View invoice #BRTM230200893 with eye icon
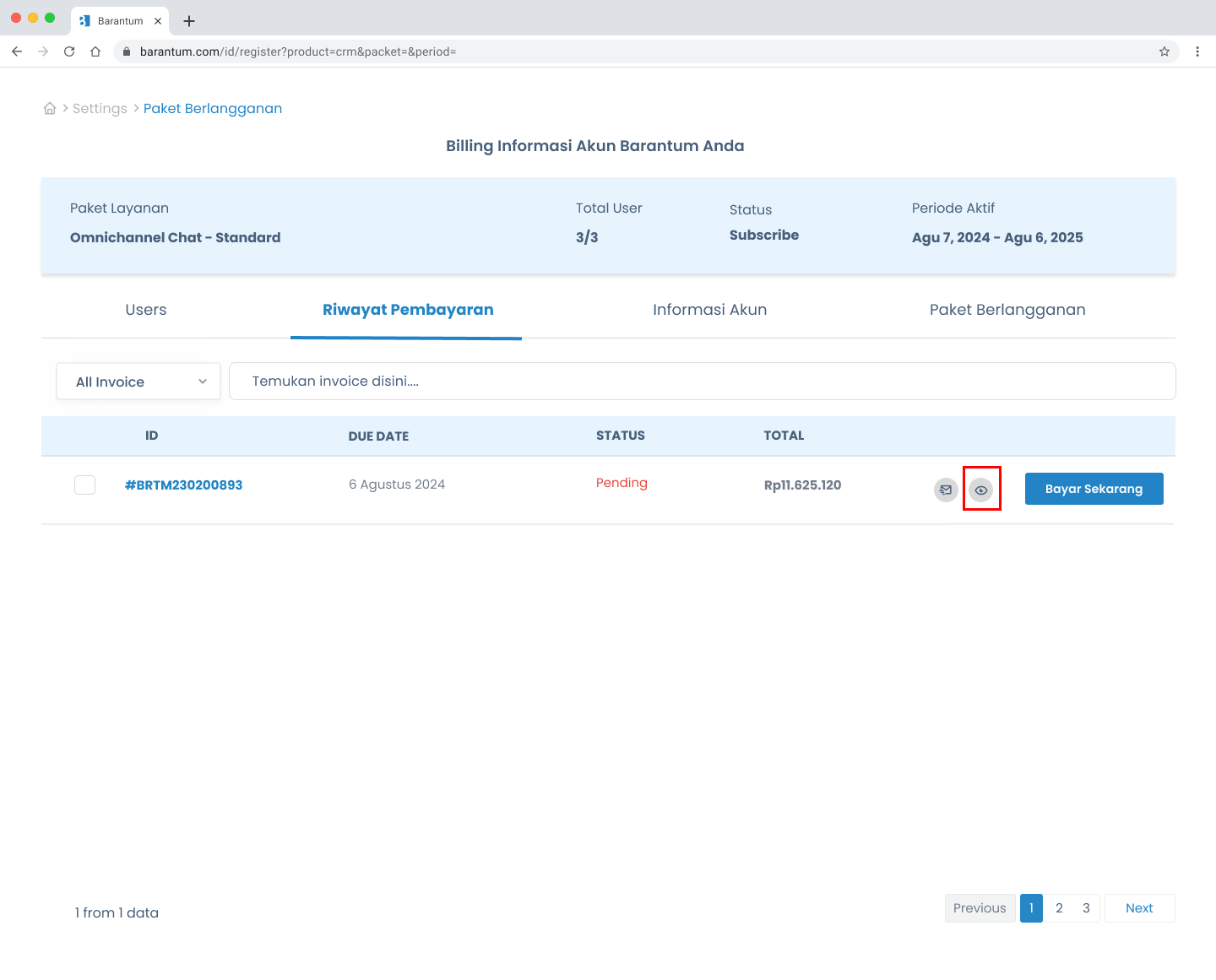 click(x=981, y=490)
